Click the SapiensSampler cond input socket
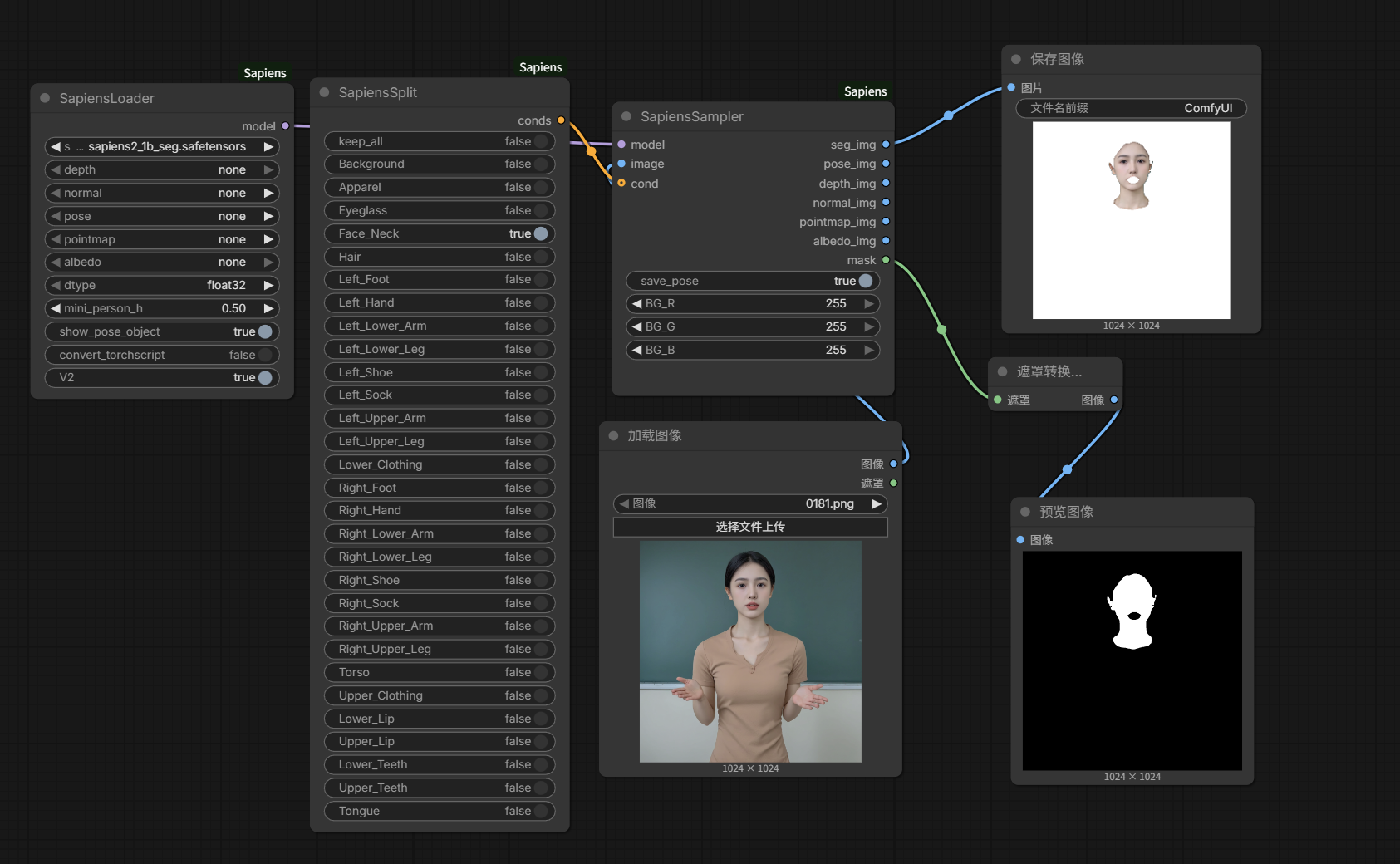This screenshot has width=1400, height=864. pos(621,184)
